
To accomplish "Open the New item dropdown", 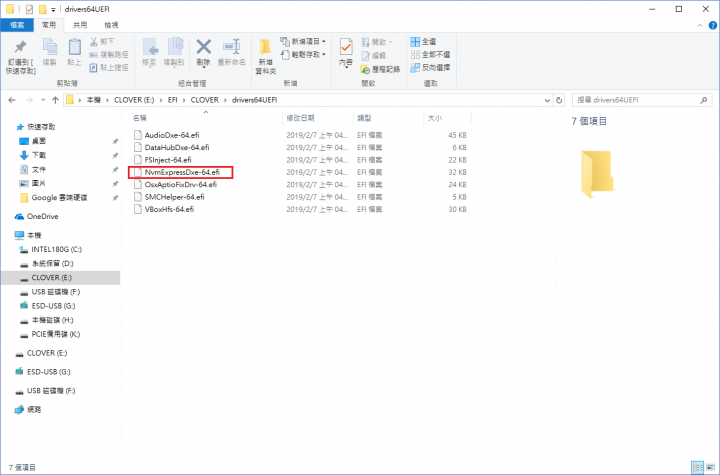I will click(303, 42).
